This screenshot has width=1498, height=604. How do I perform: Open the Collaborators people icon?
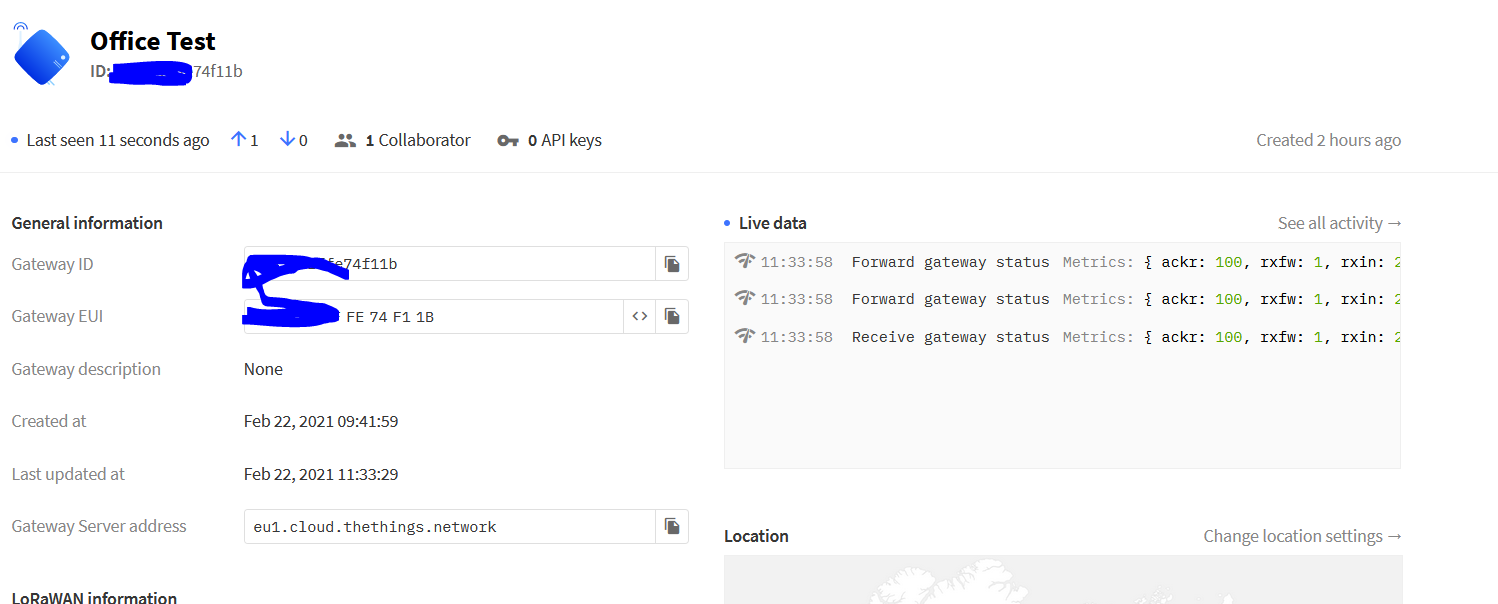(x=345, y=140)
